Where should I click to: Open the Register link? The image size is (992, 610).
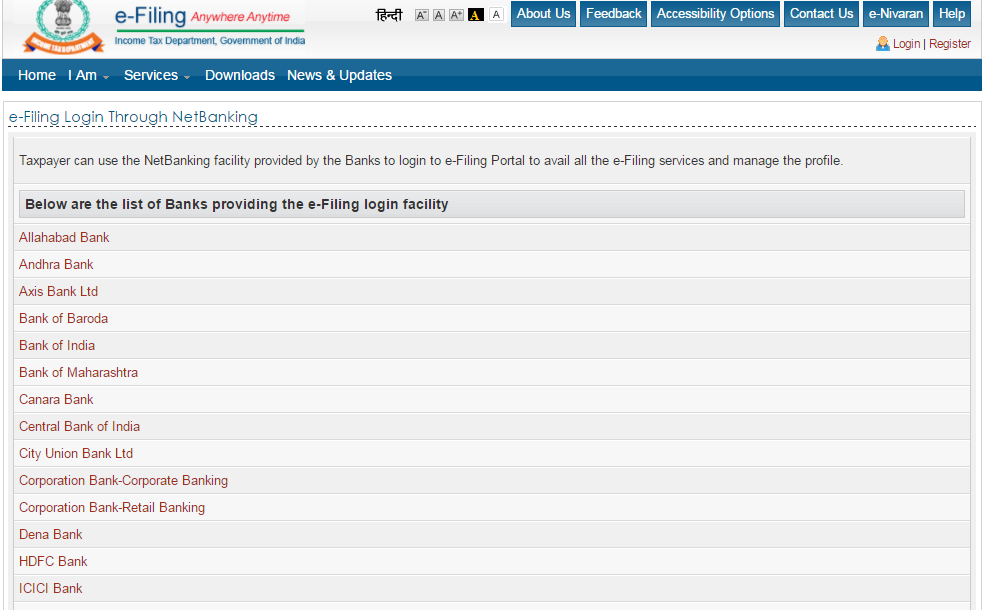(950, 44)
